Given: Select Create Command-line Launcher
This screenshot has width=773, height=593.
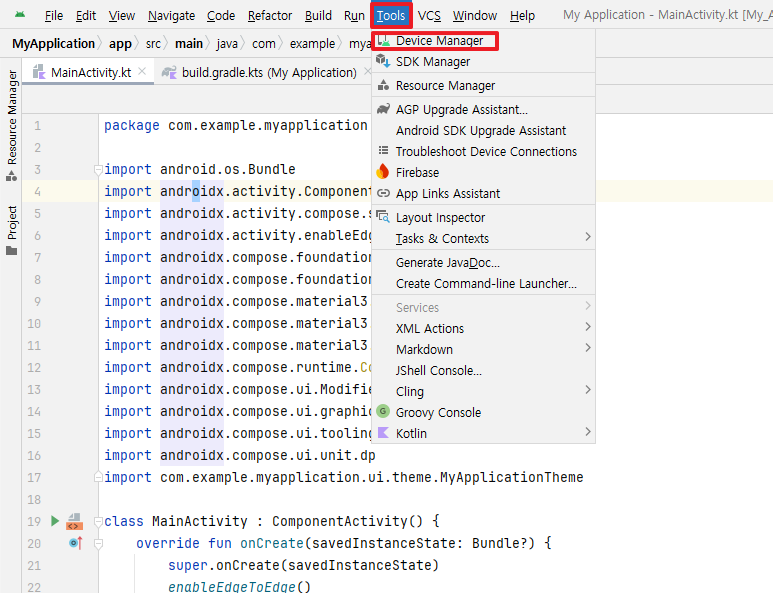Looking at the screenshot, I should [484, 283].
